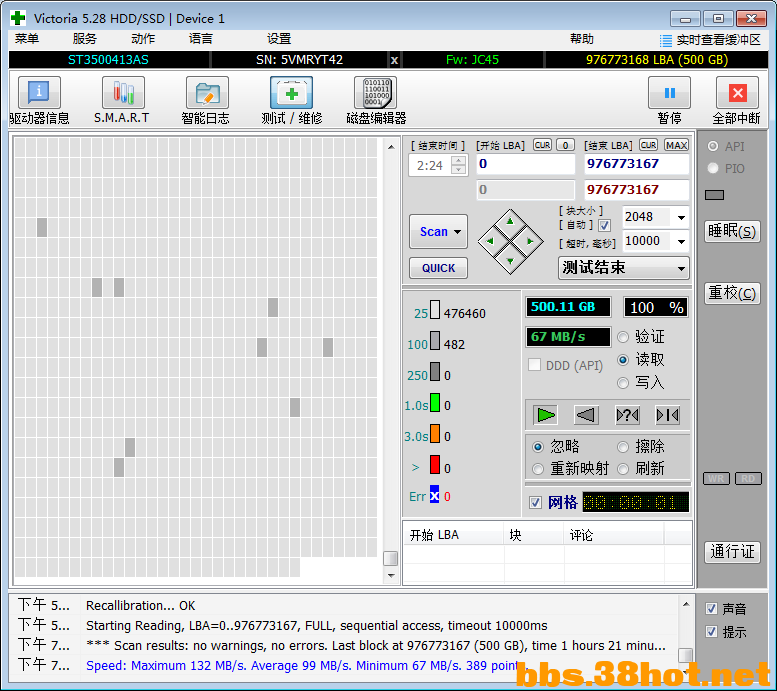Select the Read (读取) radio button

[623, 360]
